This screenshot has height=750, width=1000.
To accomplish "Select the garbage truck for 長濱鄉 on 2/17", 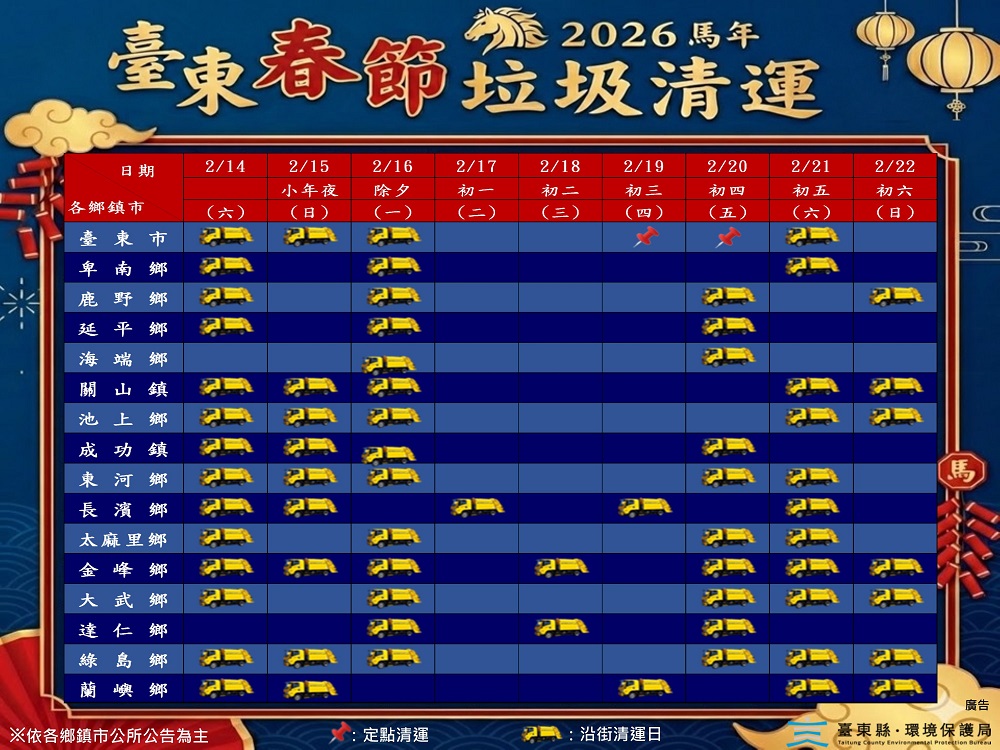I will (x=477, y=507).
